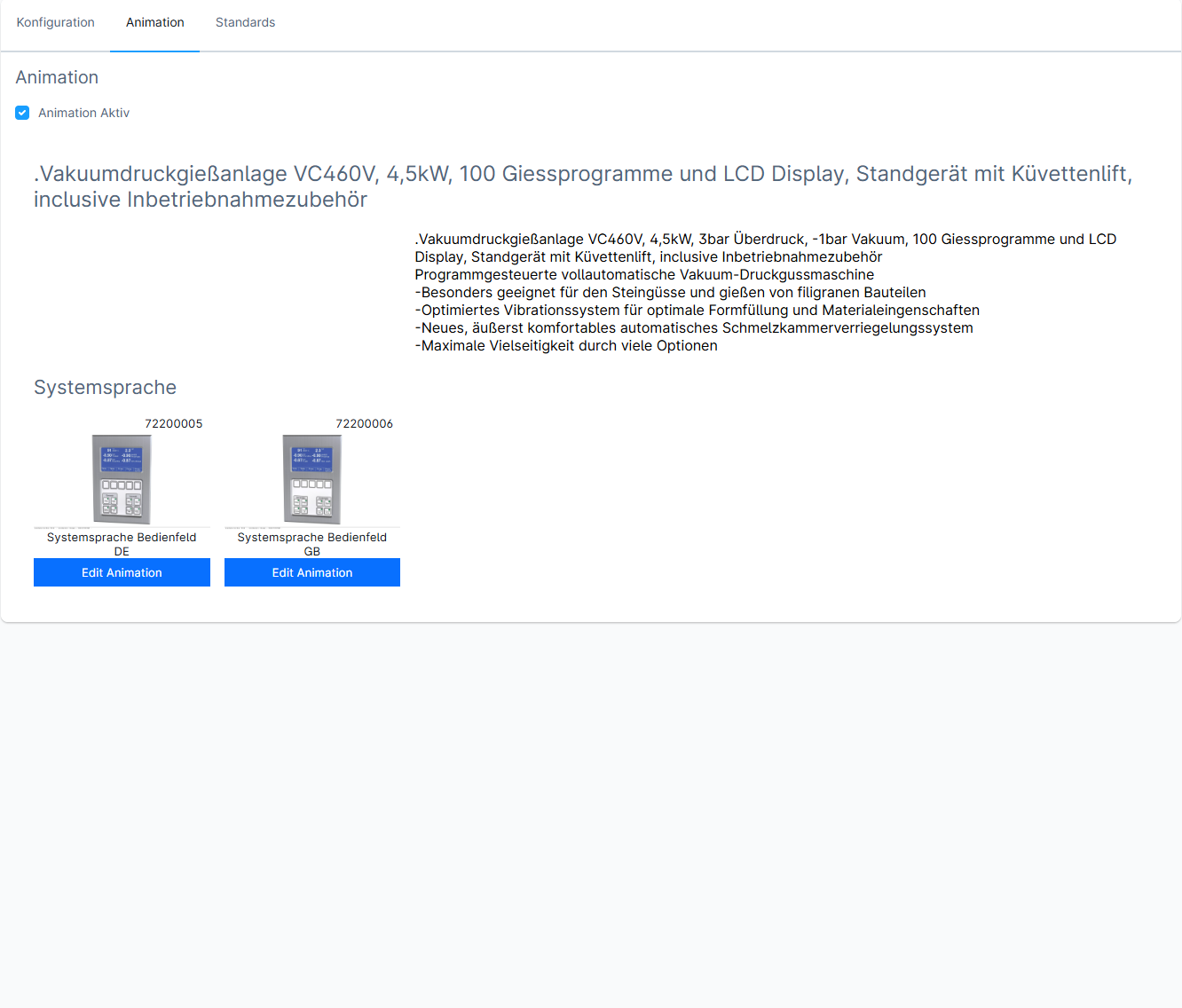Screen dimensions: 1182x1008
Task: Click the Systemsprache Bedienfeld GB caption
Action: (x=311, y=544)
